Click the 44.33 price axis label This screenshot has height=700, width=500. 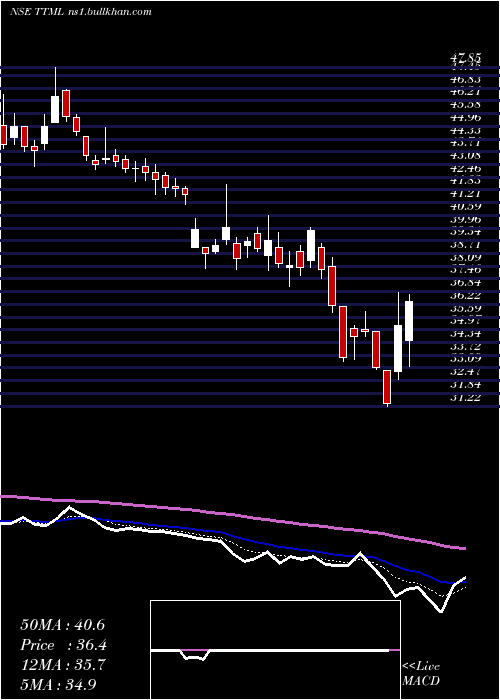[465, 130]
